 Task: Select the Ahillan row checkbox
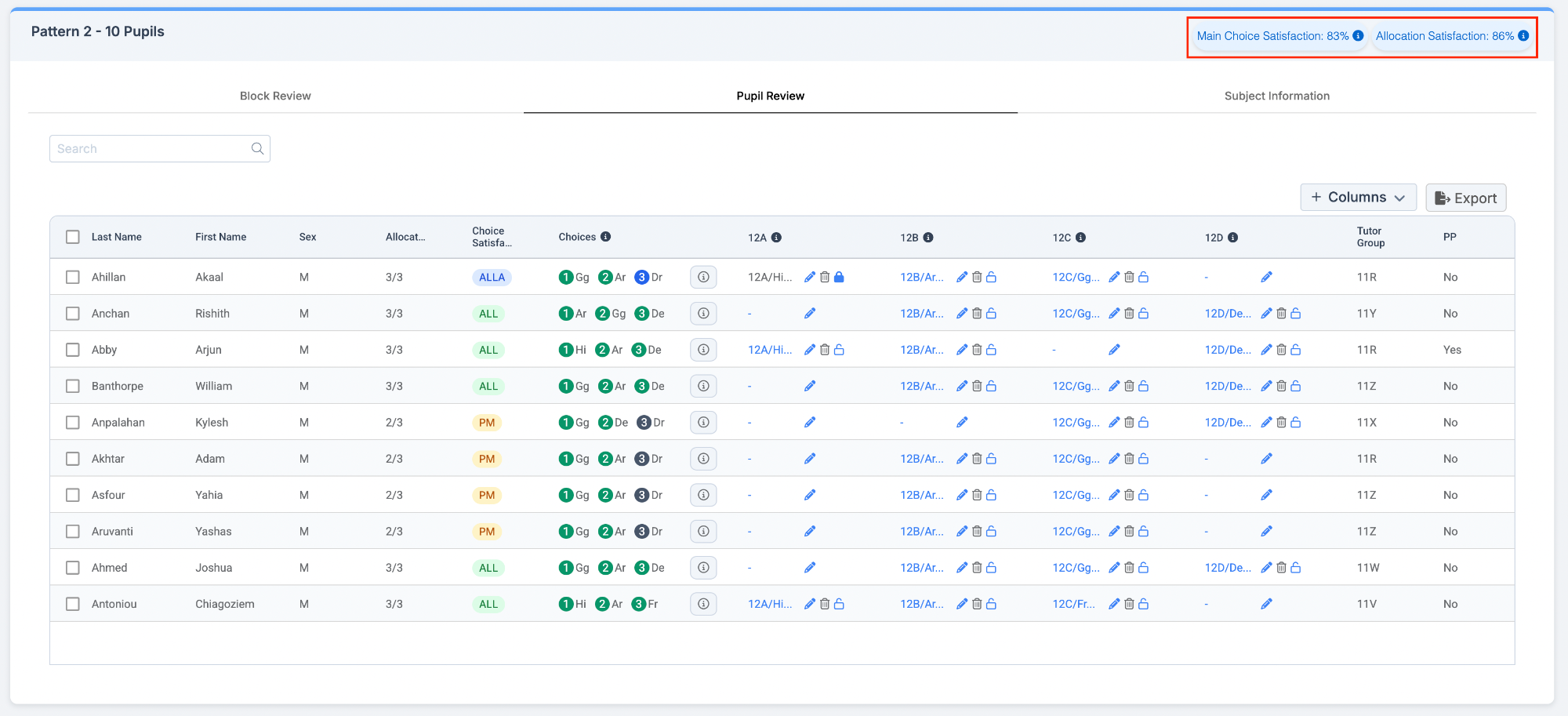[73, 277]
